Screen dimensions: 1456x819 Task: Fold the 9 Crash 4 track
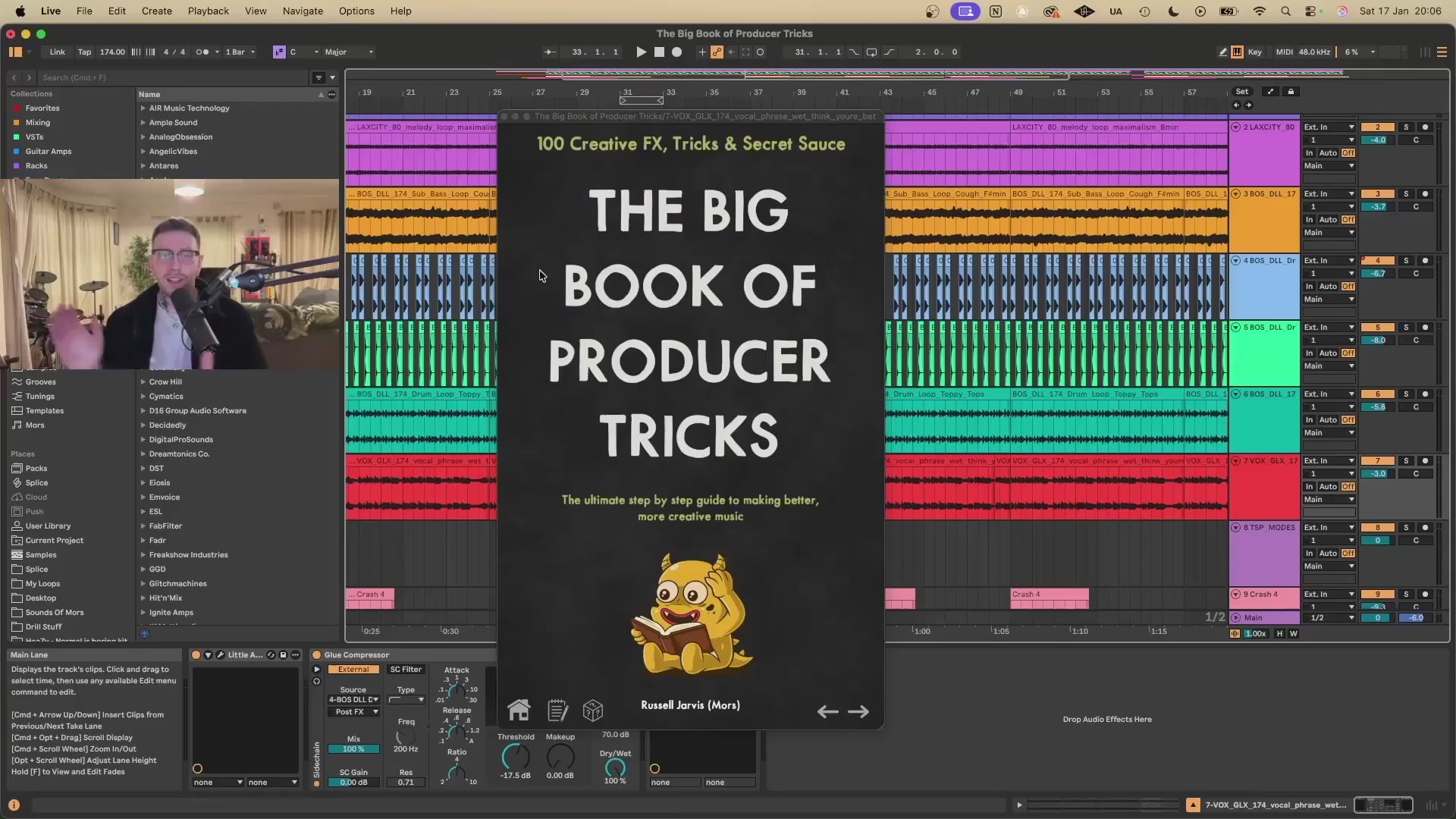point(1236,595)
